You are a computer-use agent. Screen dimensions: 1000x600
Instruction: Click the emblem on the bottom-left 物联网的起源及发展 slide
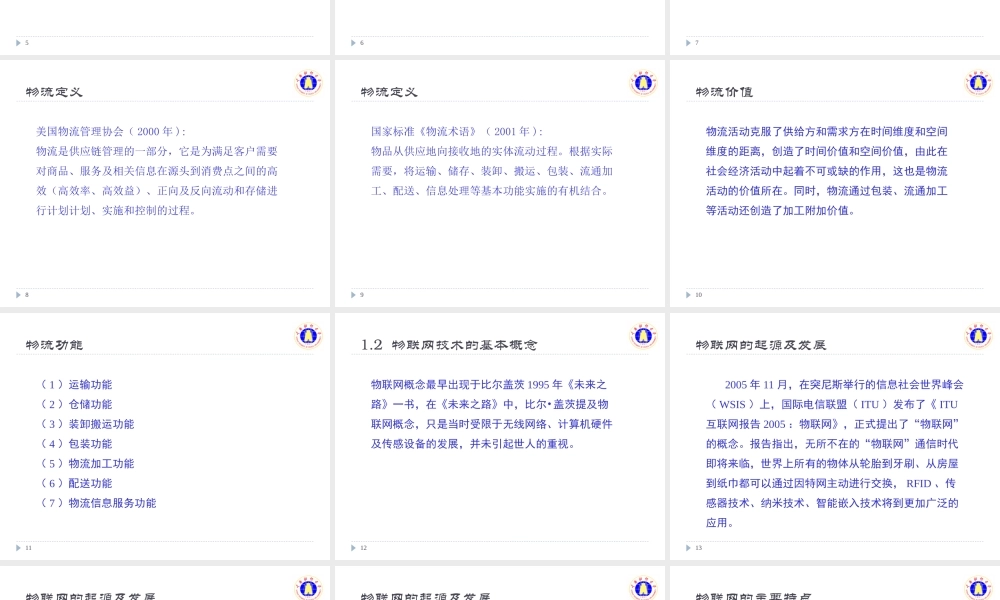pyautogui.click(x=309, y=588)
